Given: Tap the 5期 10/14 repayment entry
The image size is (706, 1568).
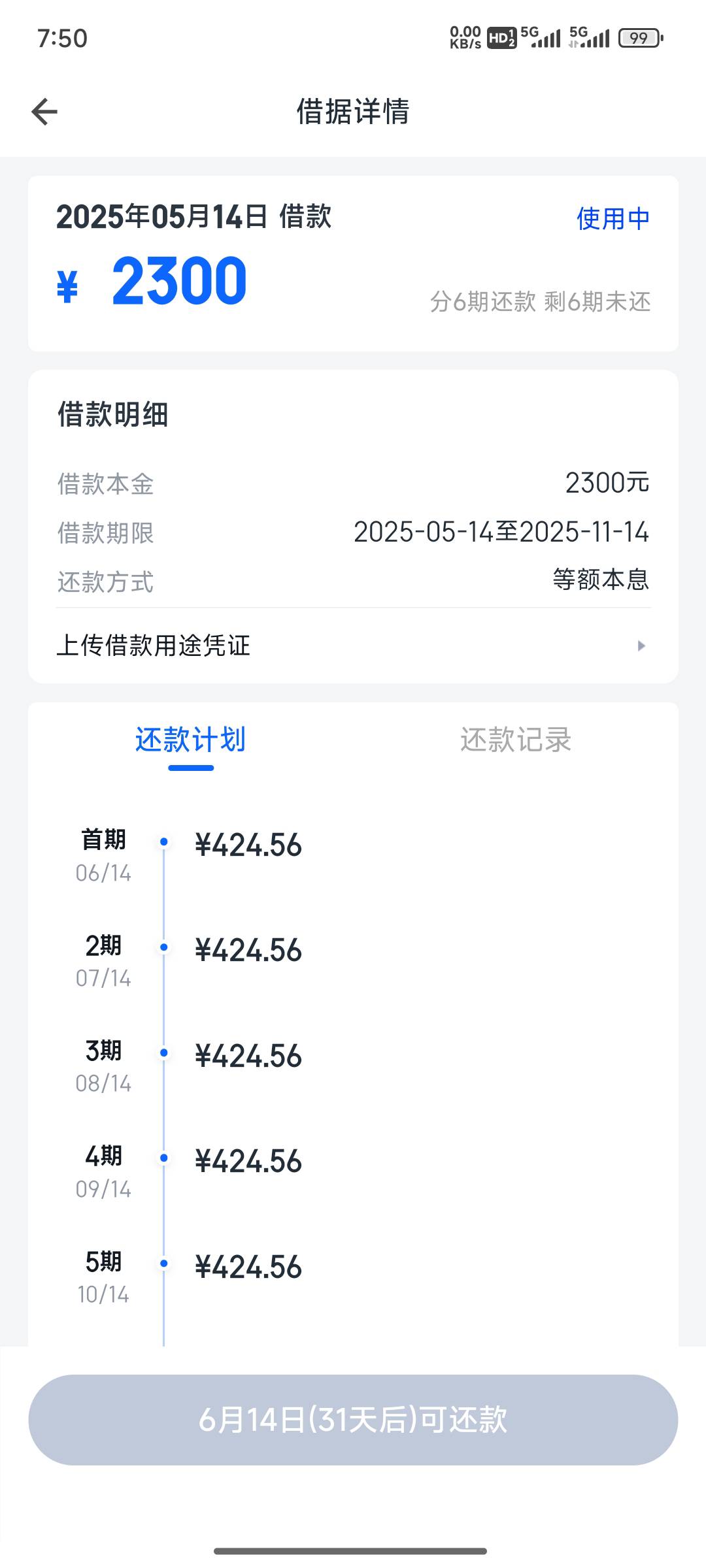Looking at the screenshot, I should pos(190,1277).
